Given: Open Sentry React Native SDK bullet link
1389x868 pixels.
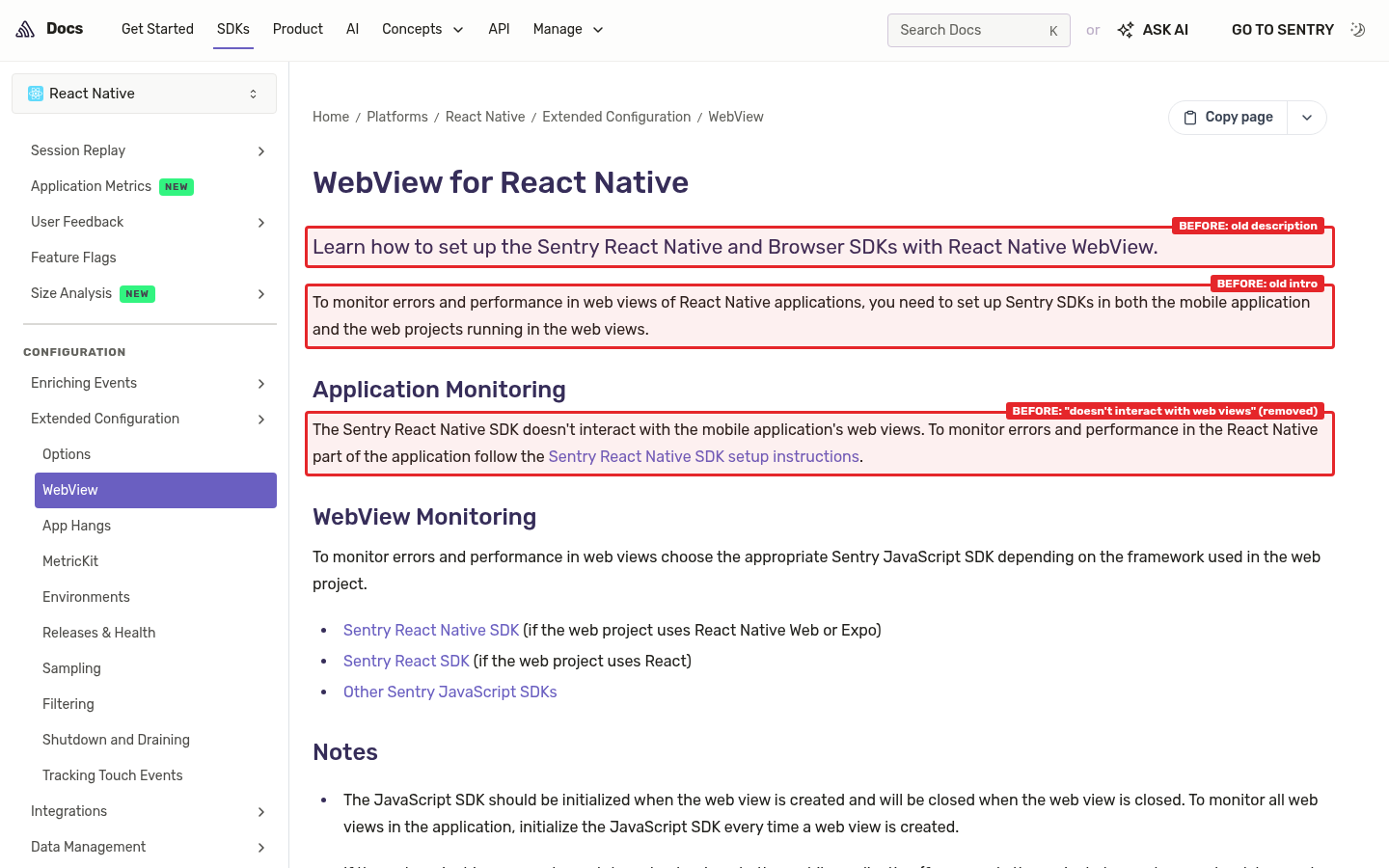Looking at the screenshot, I should (x=431, y=630).
